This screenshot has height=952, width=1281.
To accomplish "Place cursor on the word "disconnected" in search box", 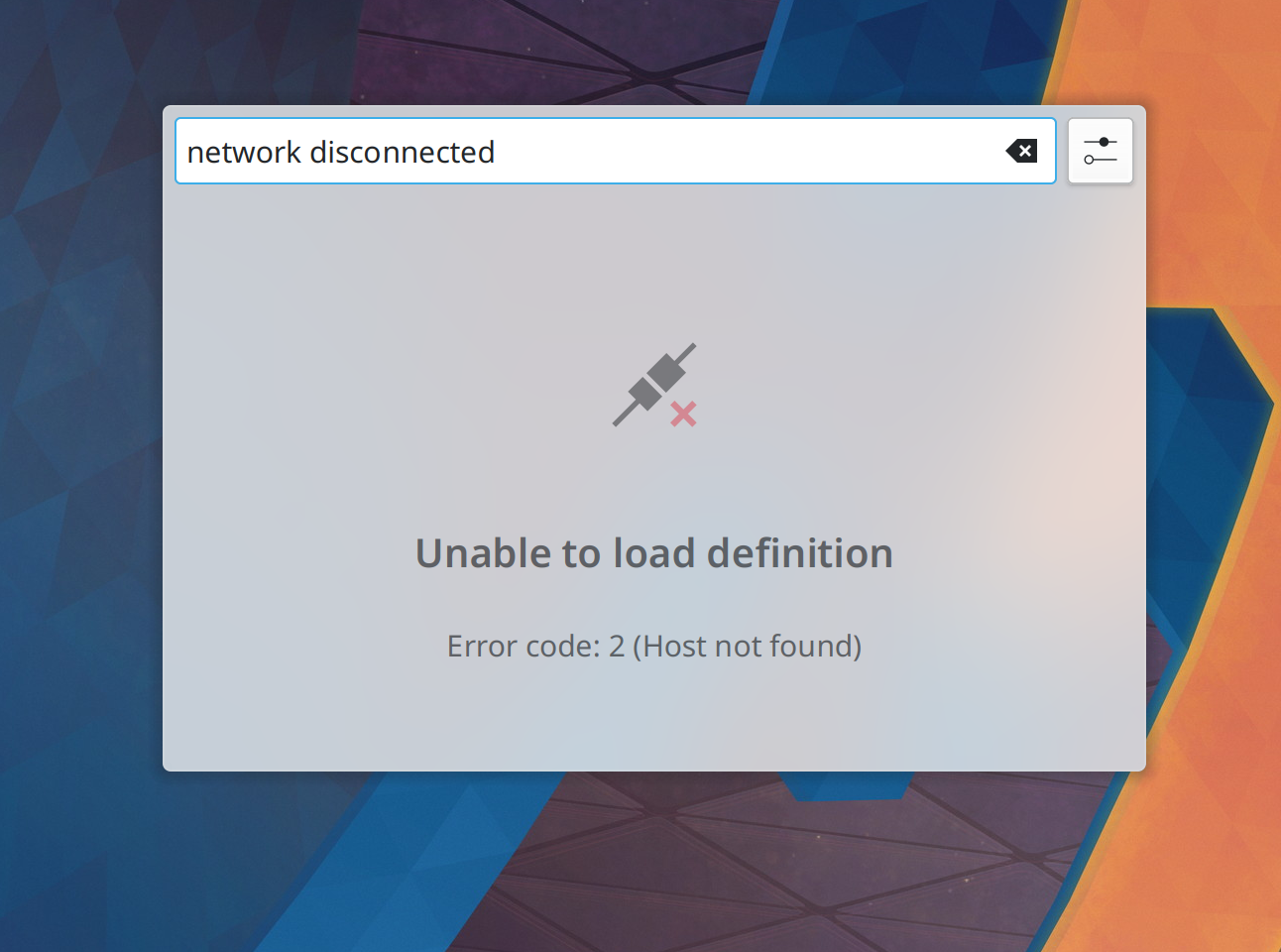I will 402,152.
